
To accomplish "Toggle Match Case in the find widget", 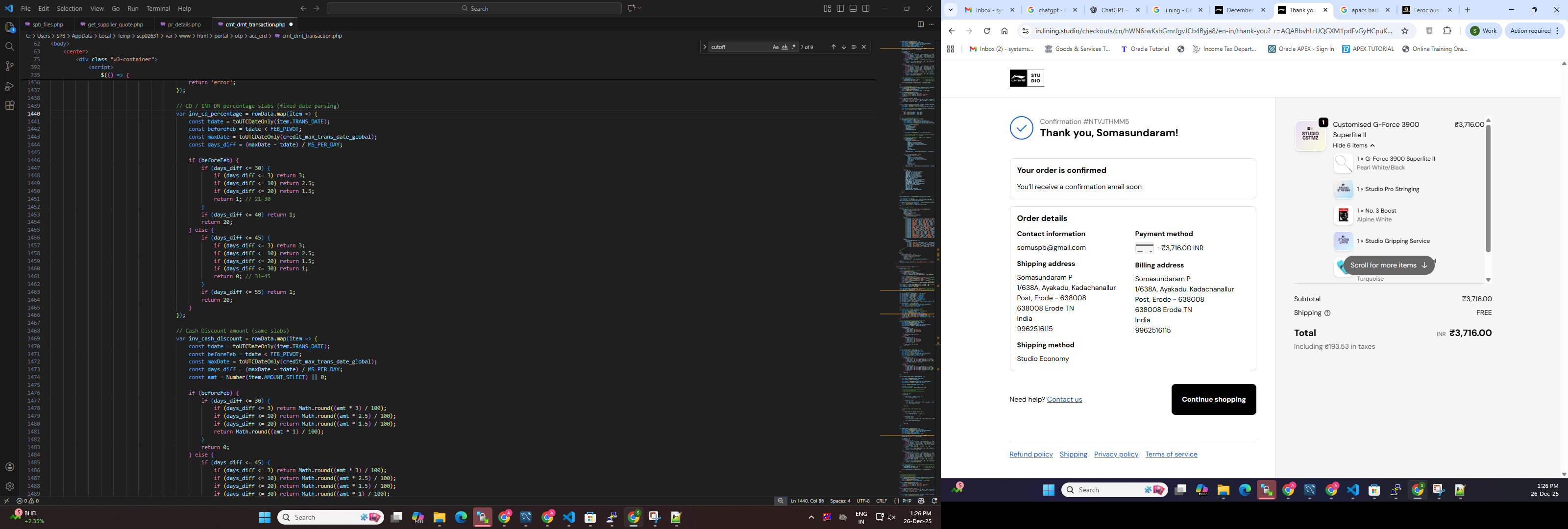I will [x=776, y=47].
